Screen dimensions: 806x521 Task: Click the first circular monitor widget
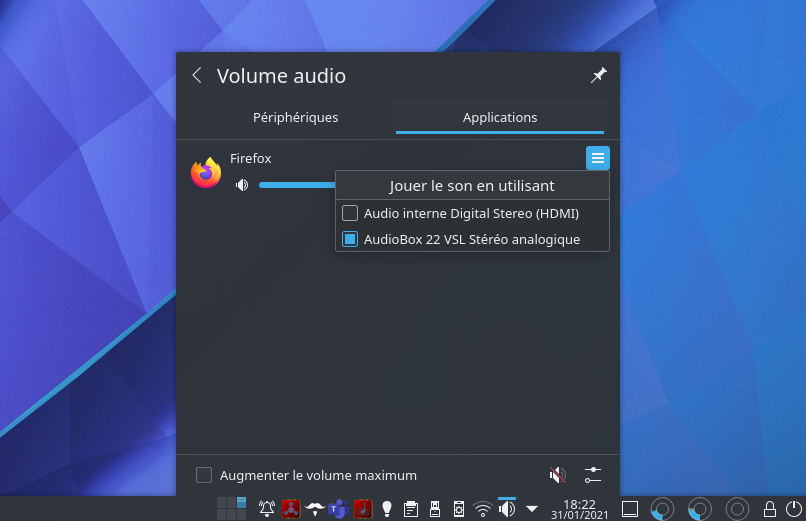click(662, 509)
